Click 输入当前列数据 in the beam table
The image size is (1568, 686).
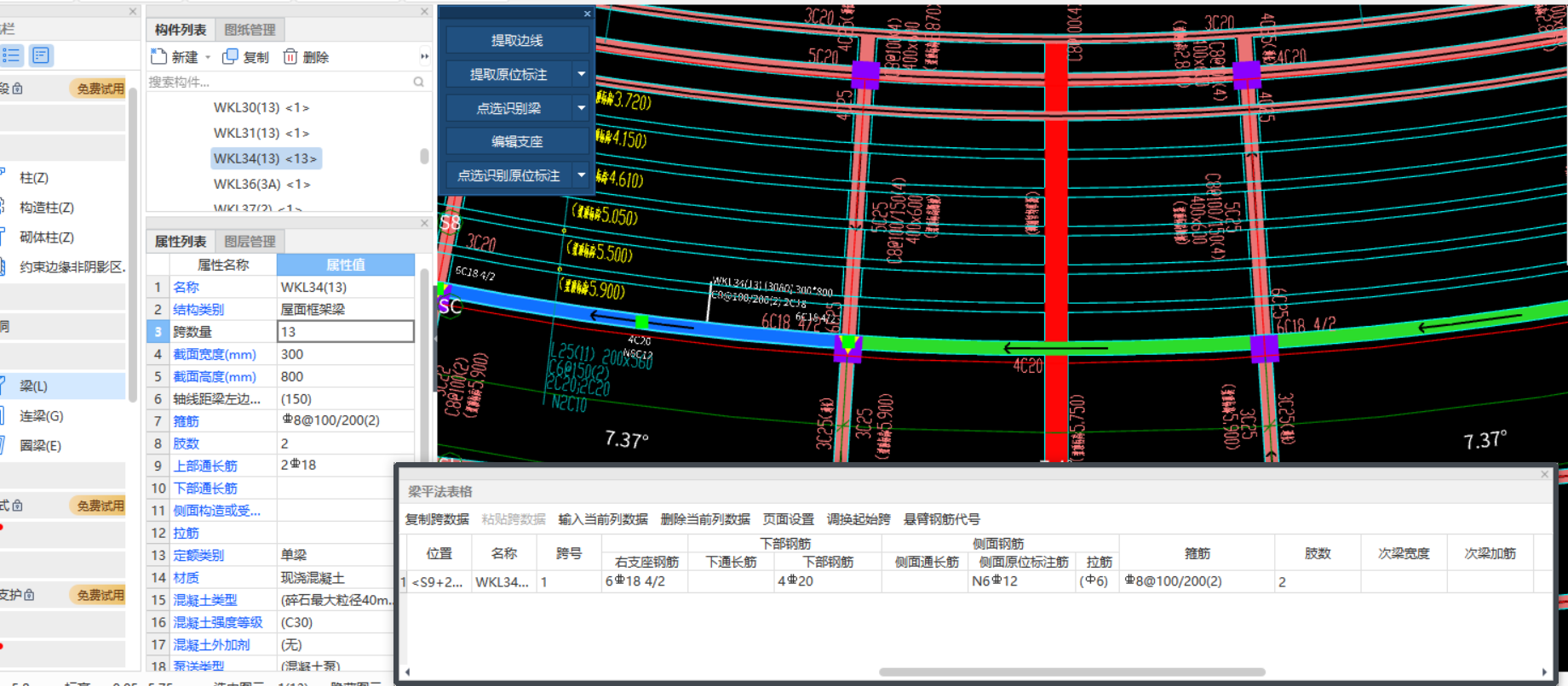click(x=603, y=519)
